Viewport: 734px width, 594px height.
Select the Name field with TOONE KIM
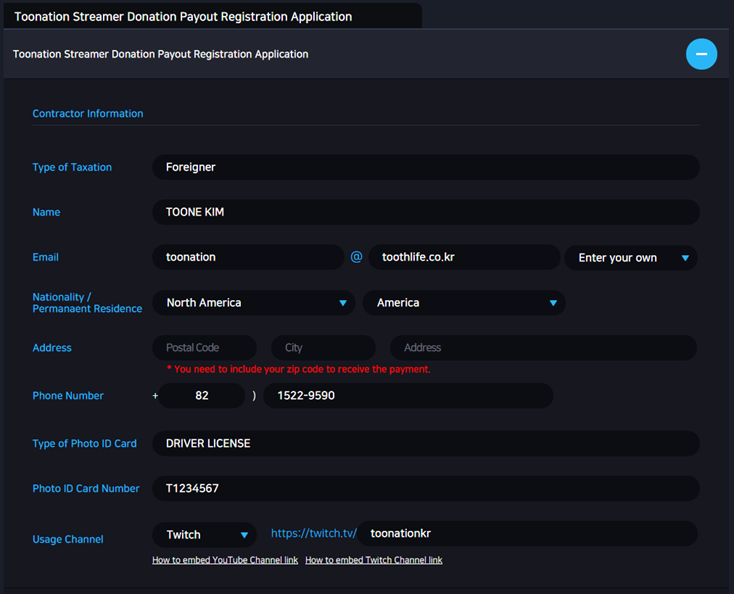click(426, 212)
